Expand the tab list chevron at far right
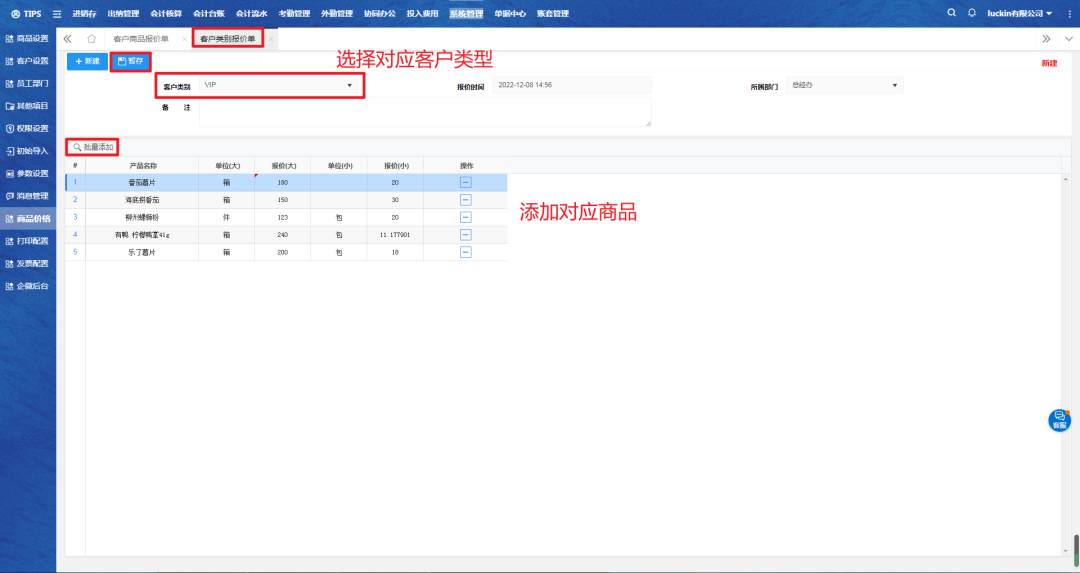 tap(1067, 39)
